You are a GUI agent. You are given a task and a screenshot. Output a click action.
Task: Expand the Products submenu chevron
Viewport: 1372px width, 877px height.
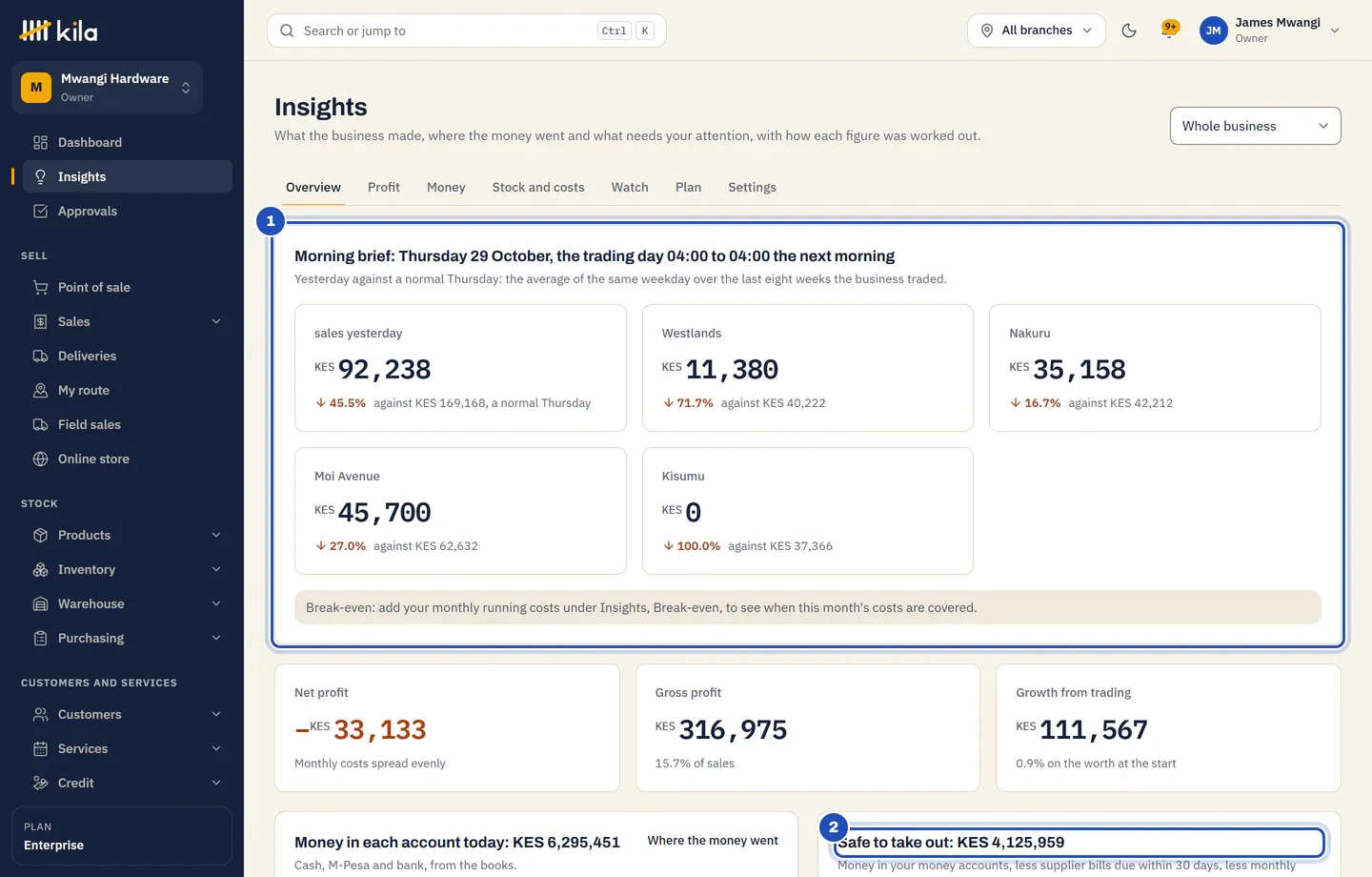click(x=216, y=535)
